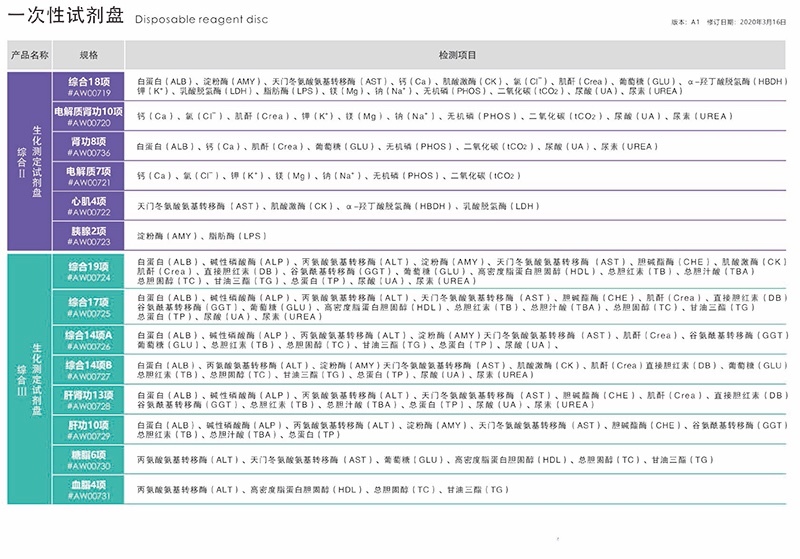Select the 综合17项 #AW00725 cell

[88, 307]
